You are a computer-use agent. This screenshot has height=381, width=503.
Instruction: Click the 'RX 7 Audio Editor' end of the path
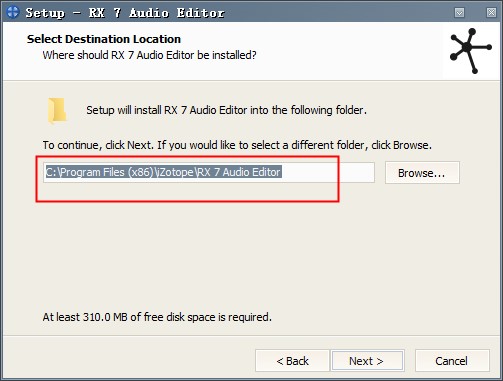tap(239, 172)
